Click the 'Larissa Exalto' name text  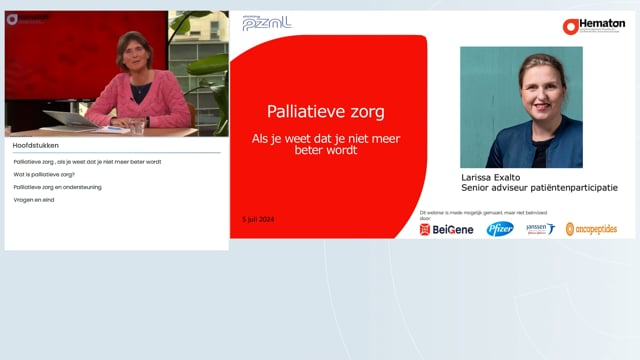tap(491, 178)
